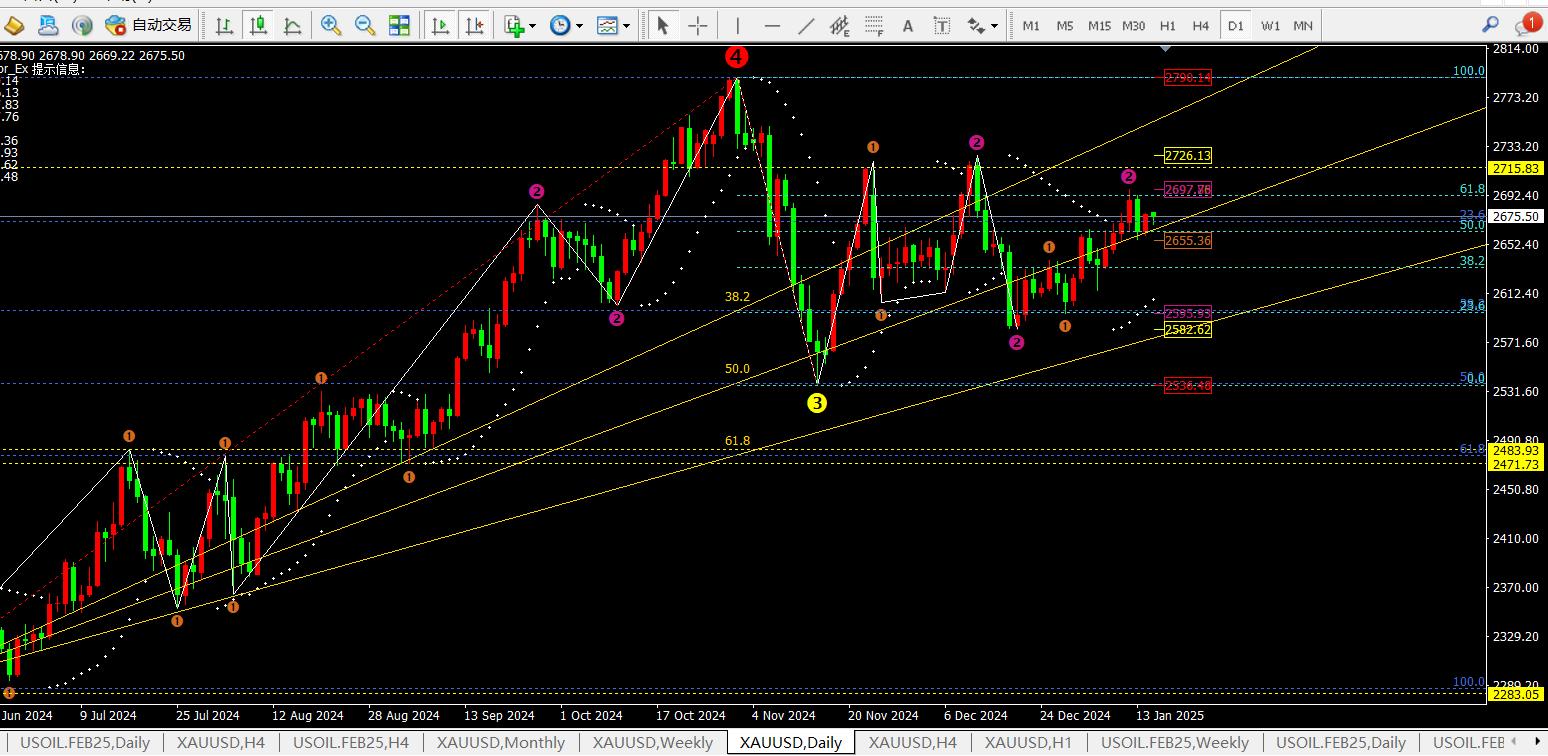The height and width of the screenshot is (756, 1548).
Task: Switch timeframe to M15
Action: [1099, 25]
